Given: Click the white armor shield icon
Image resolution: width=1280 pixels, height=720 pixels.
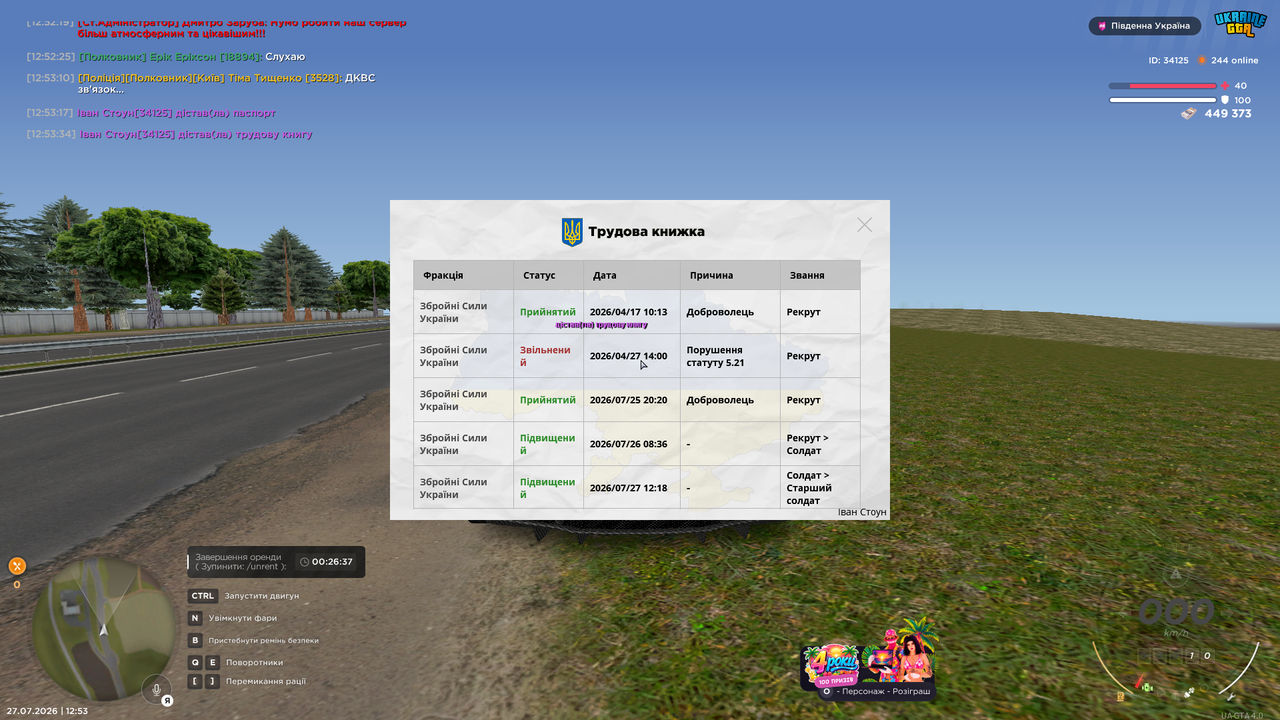Looking at the screenshot, I should click(x=1225, y=100).
